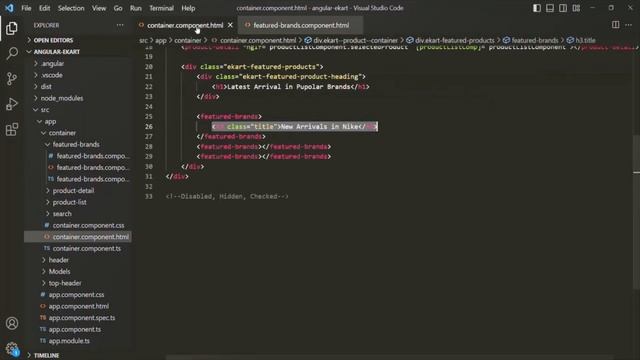Screen dimensions: 640x360
Task: Toggle primary side bar layout icon
Action: [x=537, y=8]
